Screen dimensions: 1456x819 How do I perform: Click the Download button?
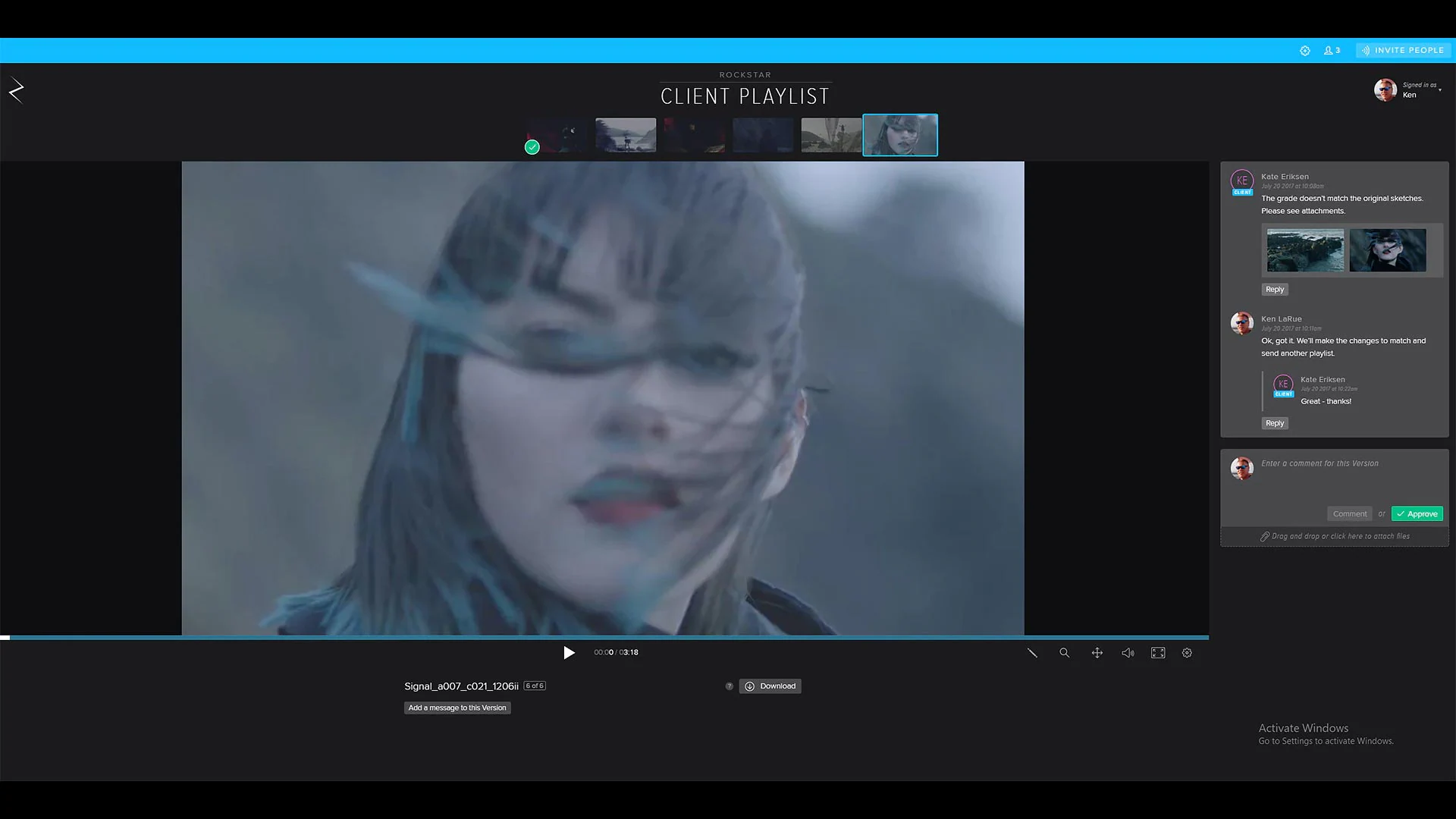[770, 686]
